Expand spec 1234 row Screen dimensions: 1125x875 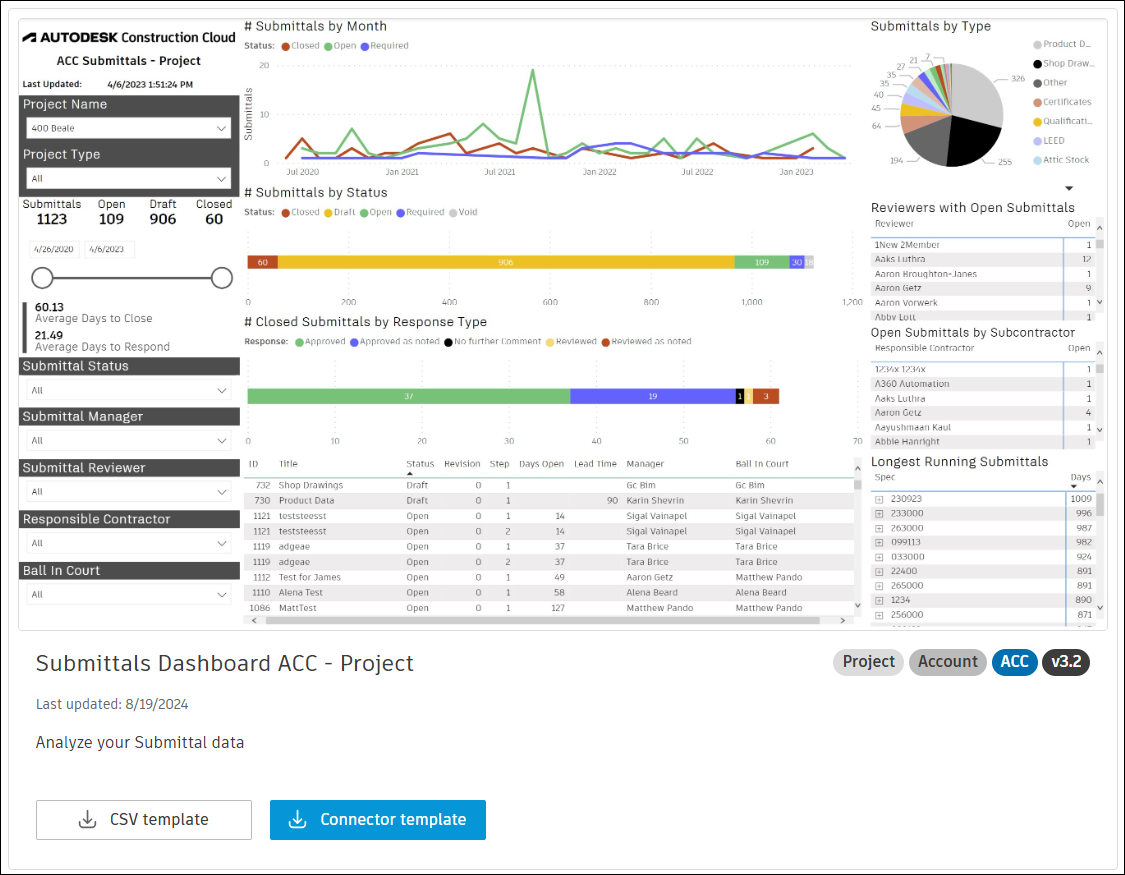879,600
